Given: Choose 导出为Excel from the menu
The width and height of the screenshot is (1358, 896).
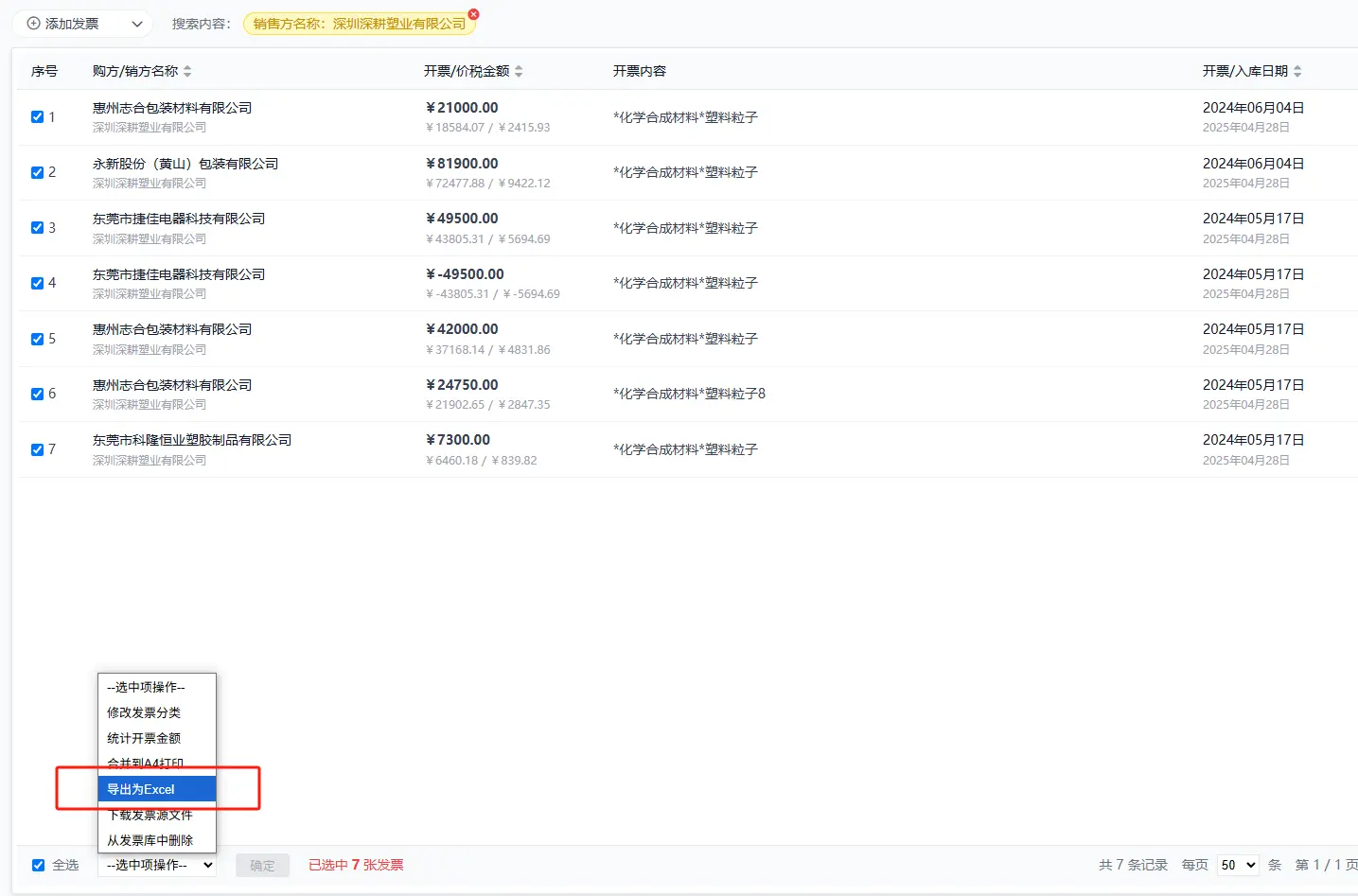Looking at the screenshot, I should (x=157, y=789).
